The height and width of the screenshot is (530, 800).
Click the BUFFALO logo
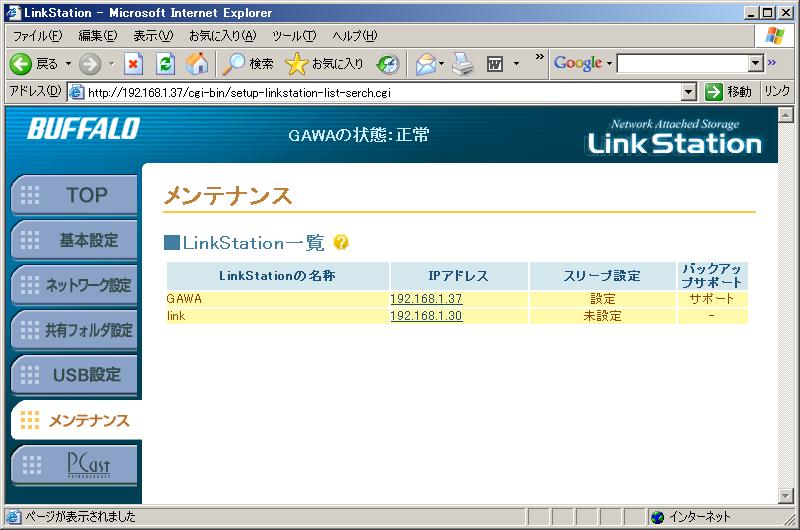(x=84, y=129)
